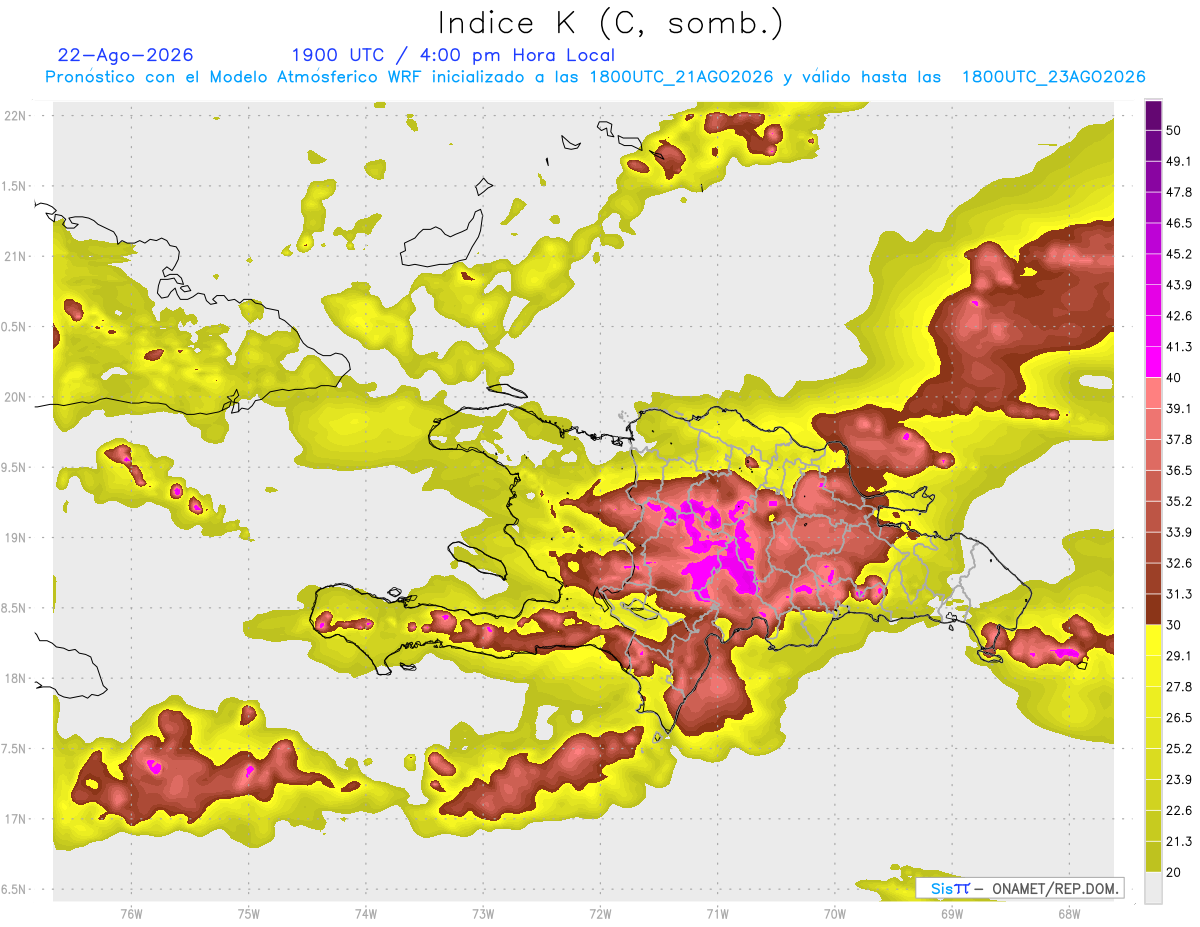Screen dimensions: 1200x927
Task: Click the '43.9' colorbar value
Action: 1178,285
